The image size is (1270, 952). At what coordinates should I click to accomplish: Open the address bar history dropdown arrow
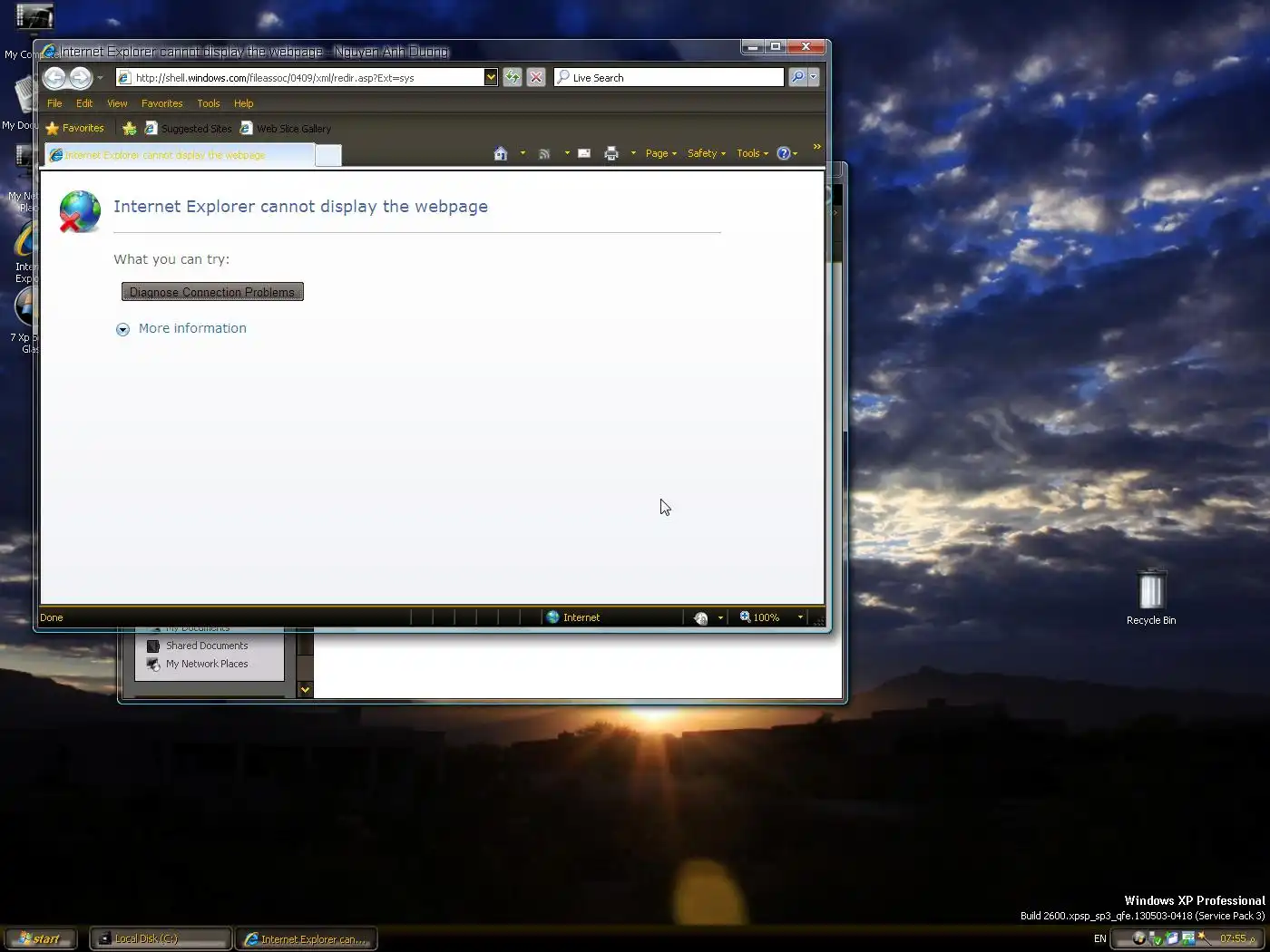click(x=491, y=78)
